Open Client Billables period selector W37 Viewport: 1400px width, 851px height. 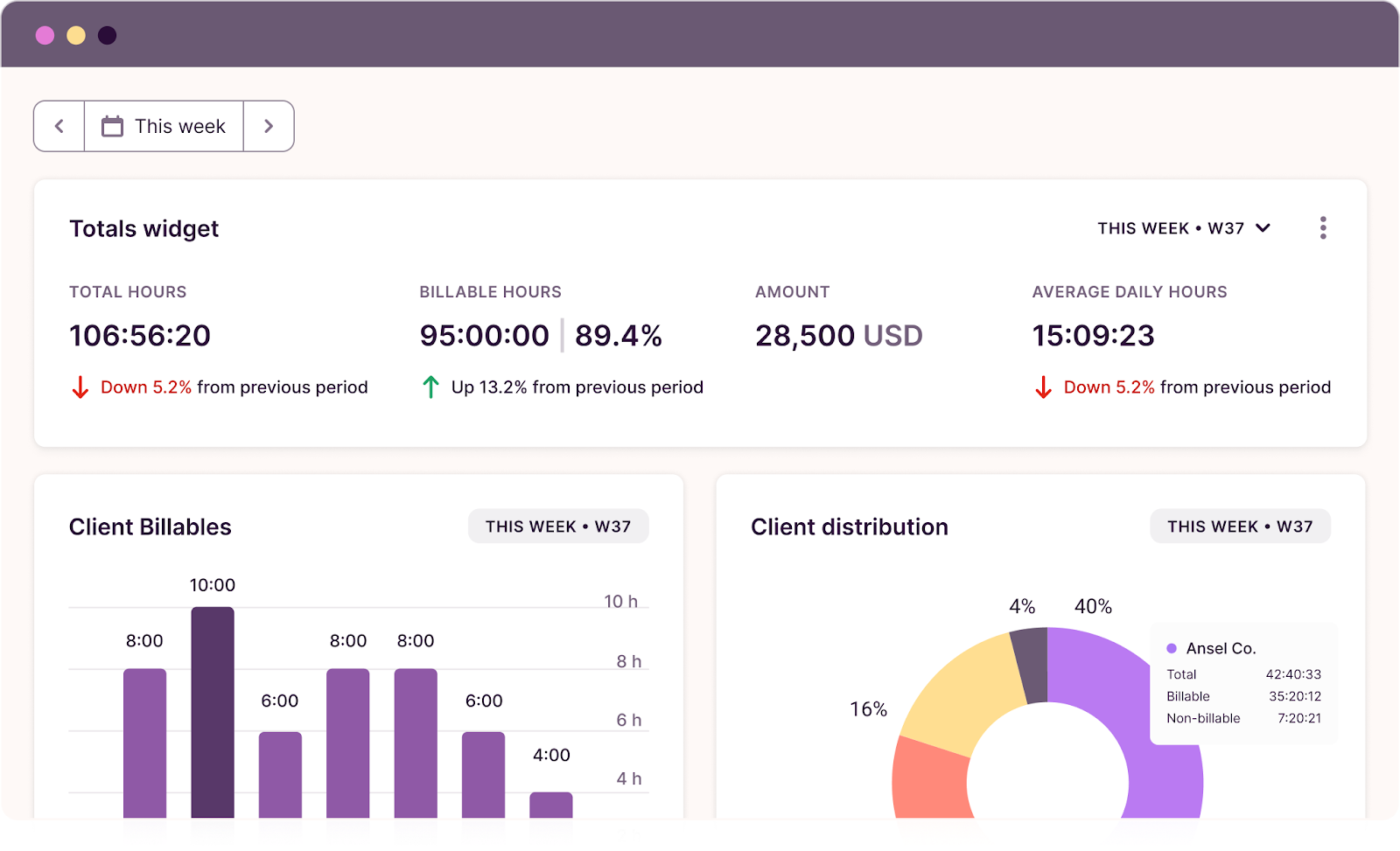(558, 526)
